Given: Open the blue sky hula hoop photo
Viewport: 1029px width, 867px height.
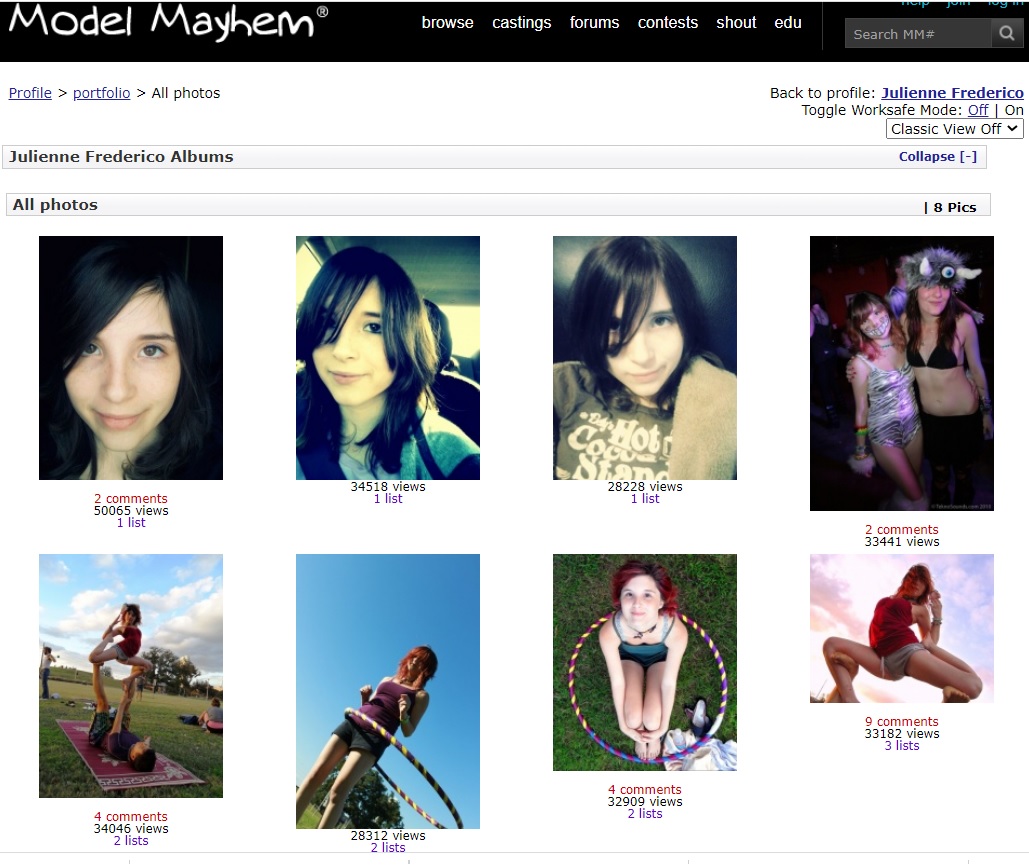Looking at the screenshot, I should pyautogui.click(x=388, y=691).
